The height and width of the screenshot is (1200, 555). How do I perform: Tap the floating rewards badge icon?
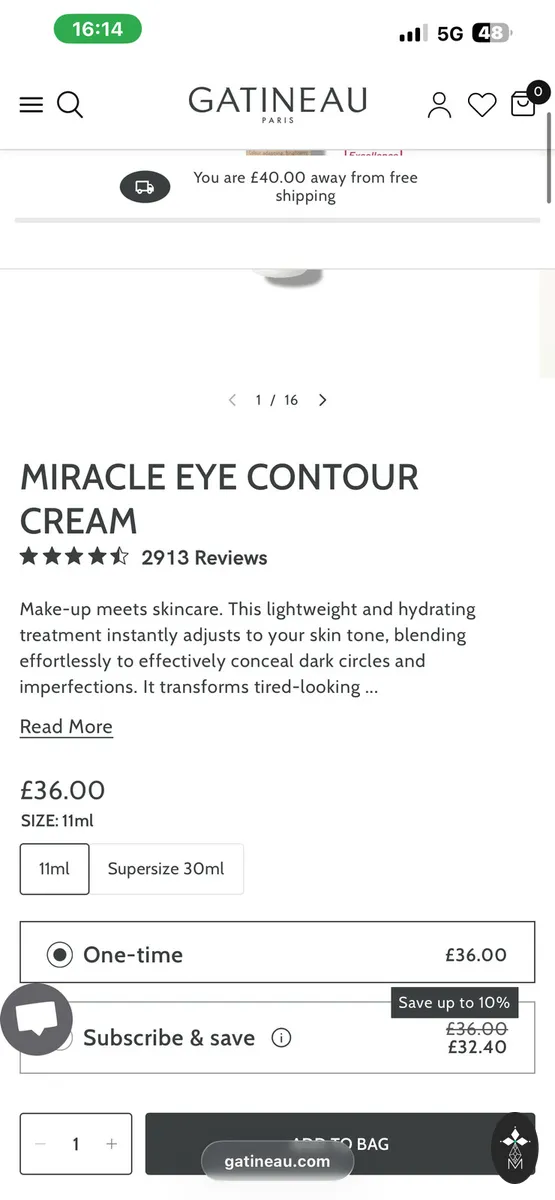point(515,1148)
